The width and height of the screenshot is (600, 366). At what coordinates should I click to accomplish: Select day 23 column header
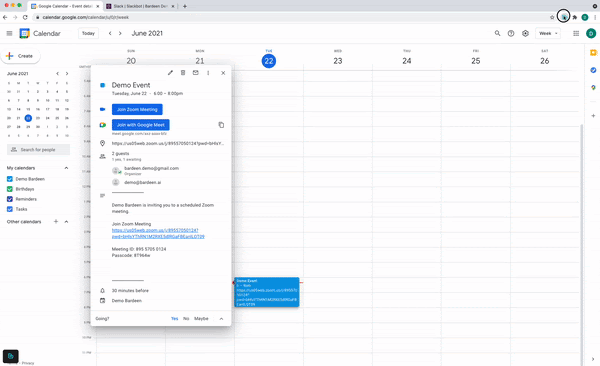point(338,61)
